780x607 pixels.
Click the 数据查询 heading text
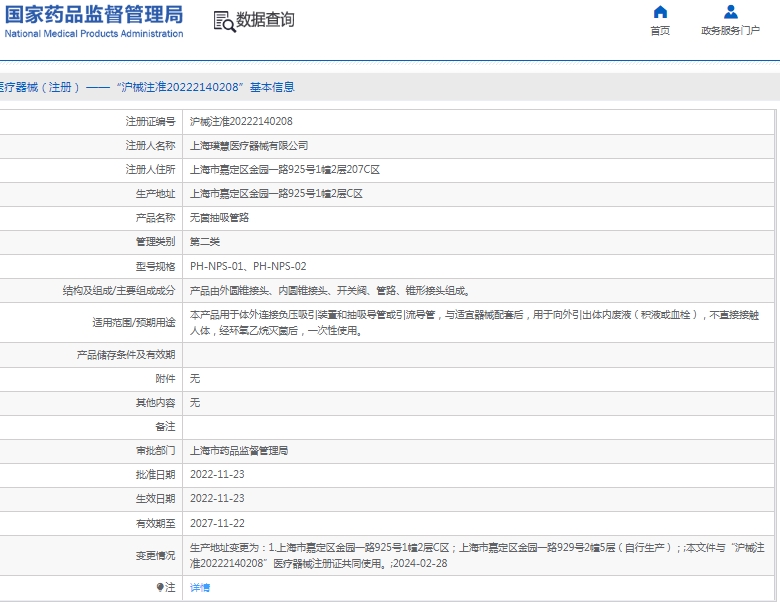pyautogui.click(x=265, y=20)
